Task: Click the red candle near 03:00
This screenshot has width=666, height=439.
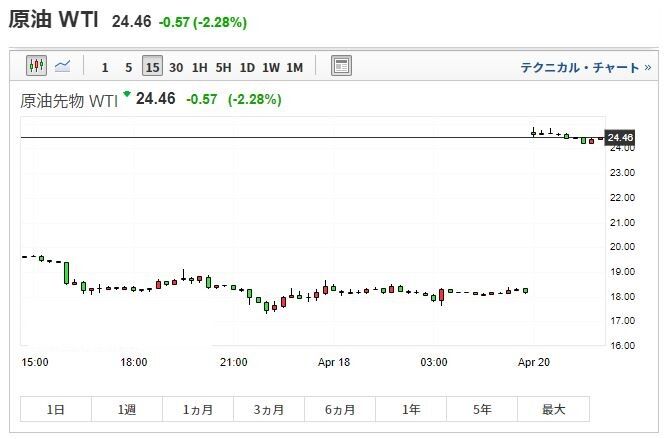Action: [442, 295]
